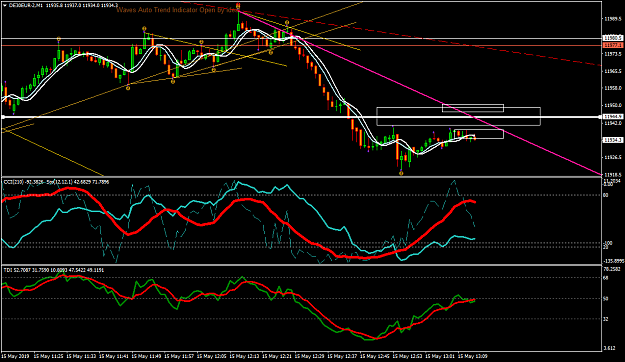This screenshot has width=625, height=362.
Task: Select the white 11980.5 price tag
Action: click(x=612, y=38)
